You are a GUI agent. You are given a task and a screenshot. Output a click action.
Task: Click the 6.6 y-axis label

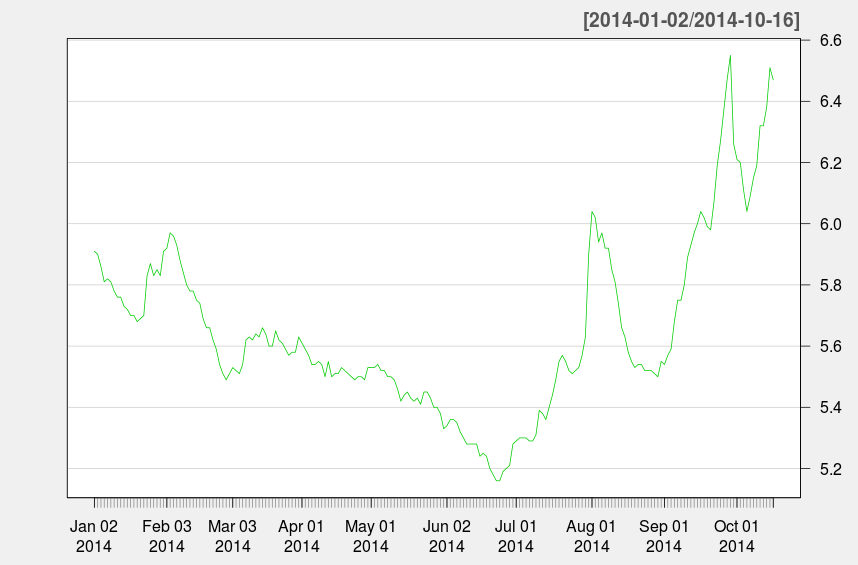tap(830, 40)
